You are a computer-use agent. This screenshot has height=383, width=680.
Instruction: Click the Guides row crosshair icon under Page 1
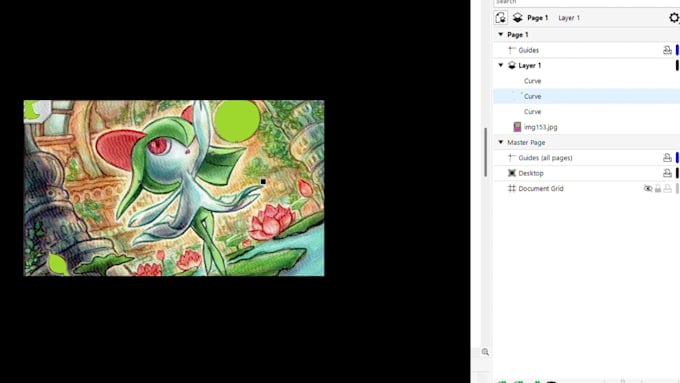tap(512, 50)
